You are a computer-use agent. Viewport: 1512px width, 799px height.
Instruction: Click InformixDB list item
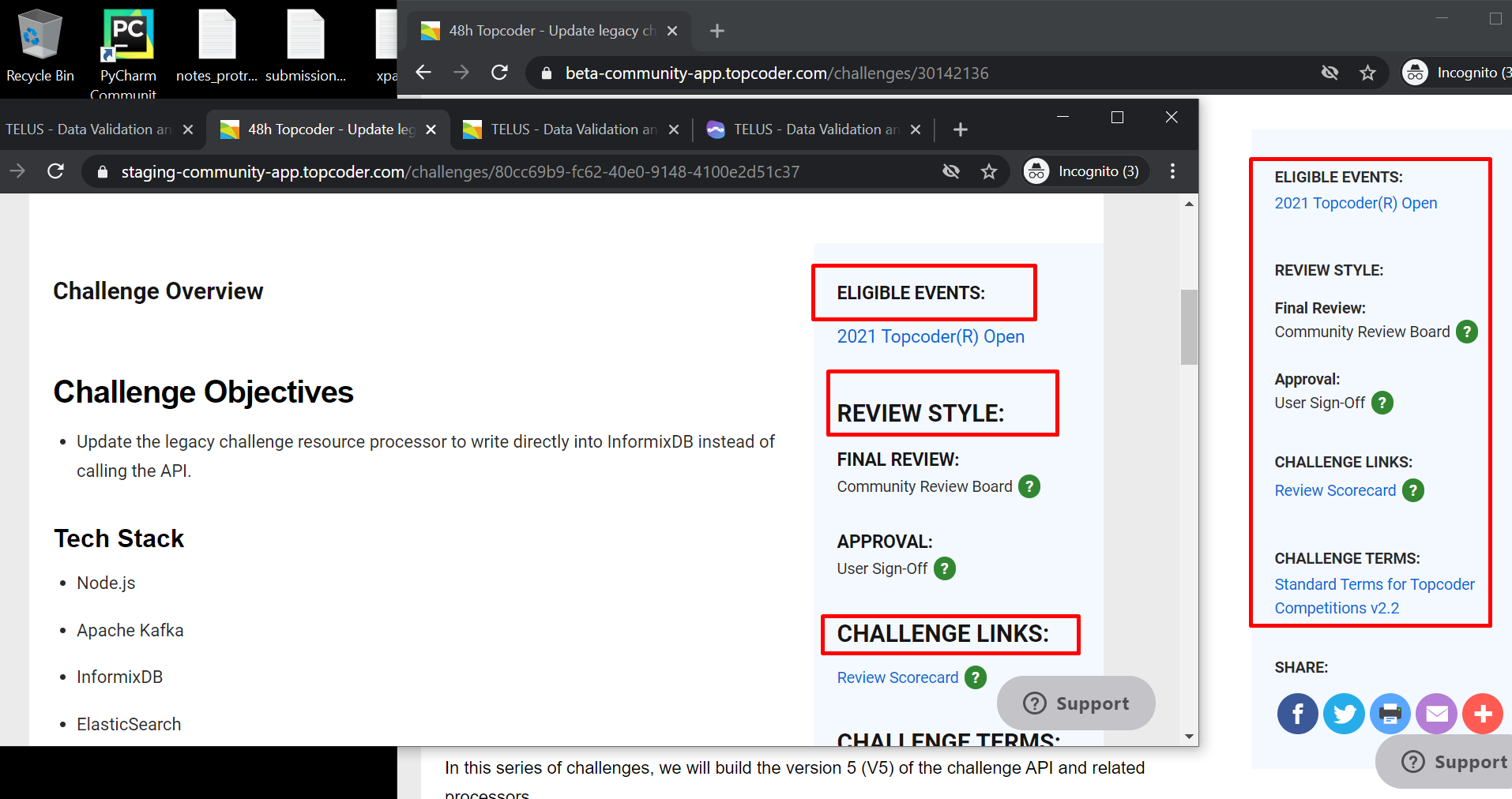tap(120, 677)
